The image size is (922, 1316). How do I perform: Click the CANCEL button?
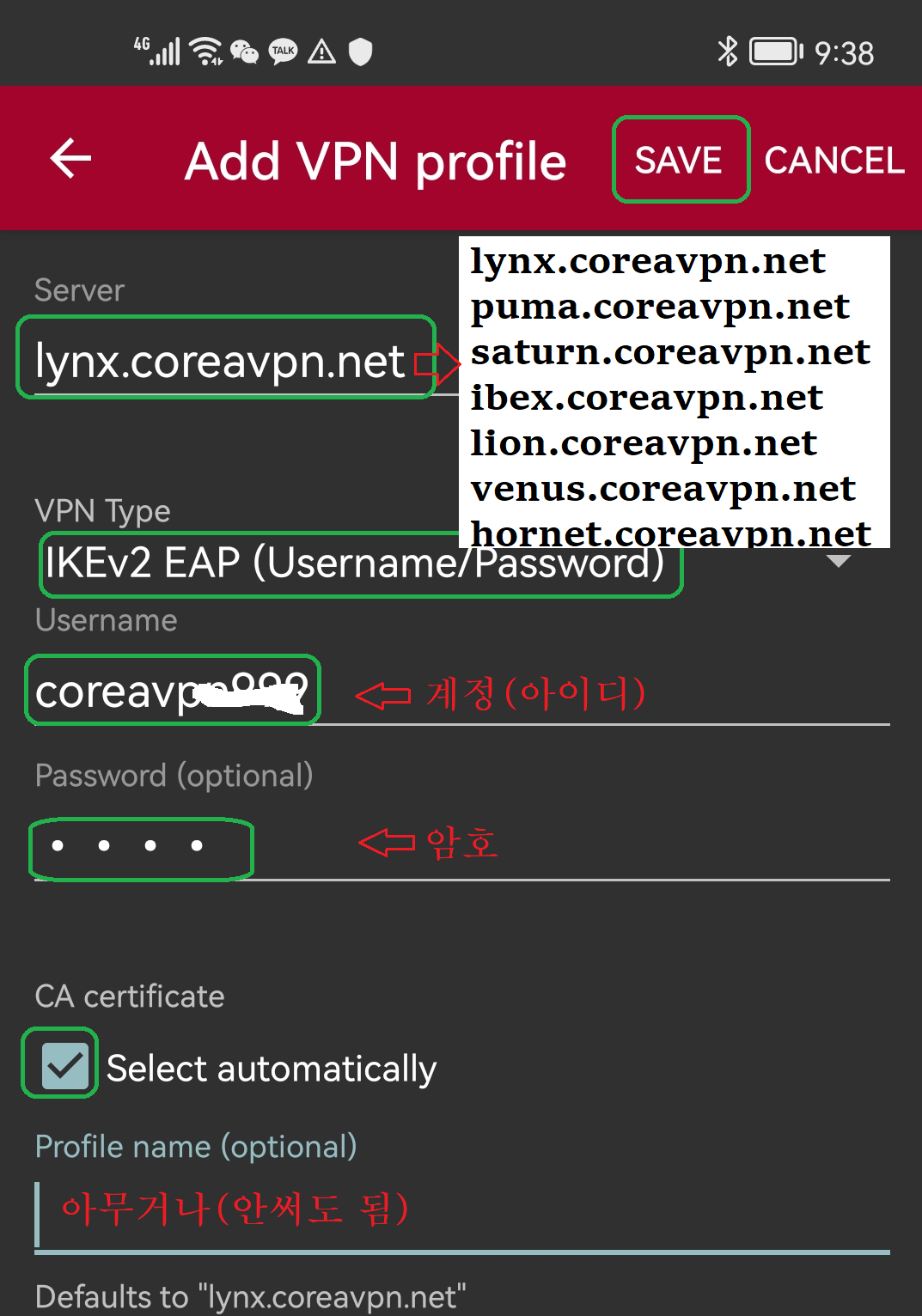click(x=834, y=160)
